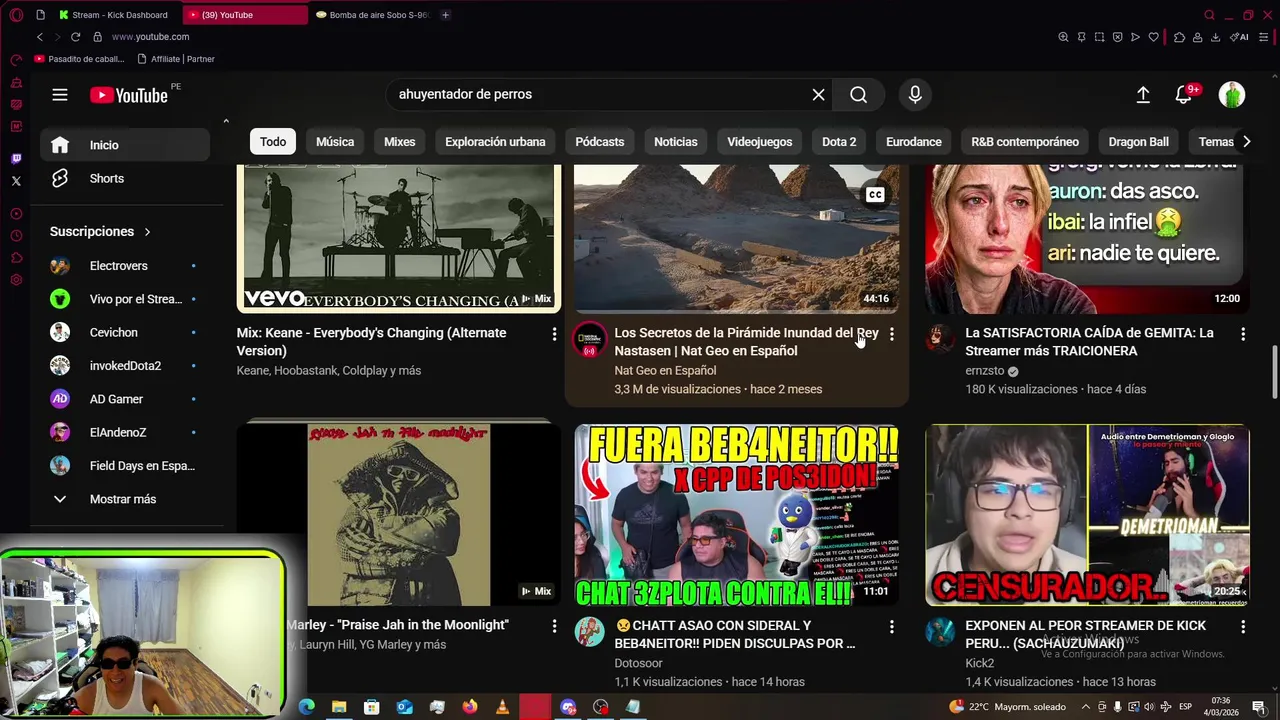This screenshot has height=720, width=1280.
Task: Open options menu for Gemita video
Action: click(x=1243, y=334)
